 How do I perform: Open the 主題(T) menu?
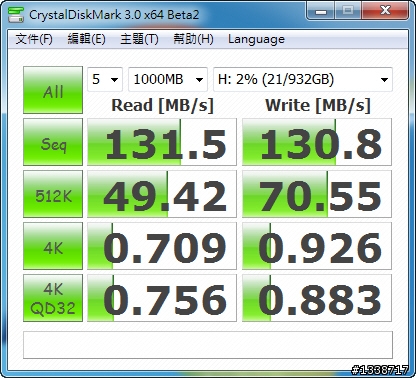coord(139,39)
